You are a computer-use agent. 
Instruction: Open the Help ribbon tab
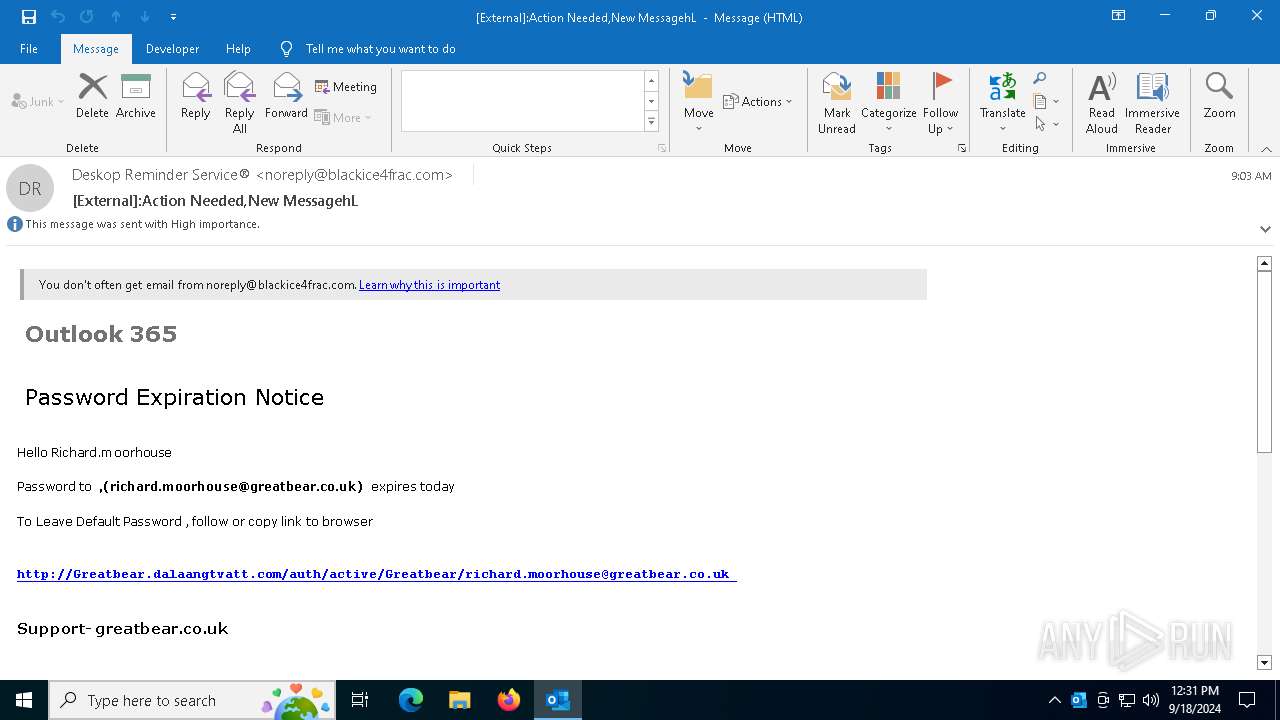238,49
